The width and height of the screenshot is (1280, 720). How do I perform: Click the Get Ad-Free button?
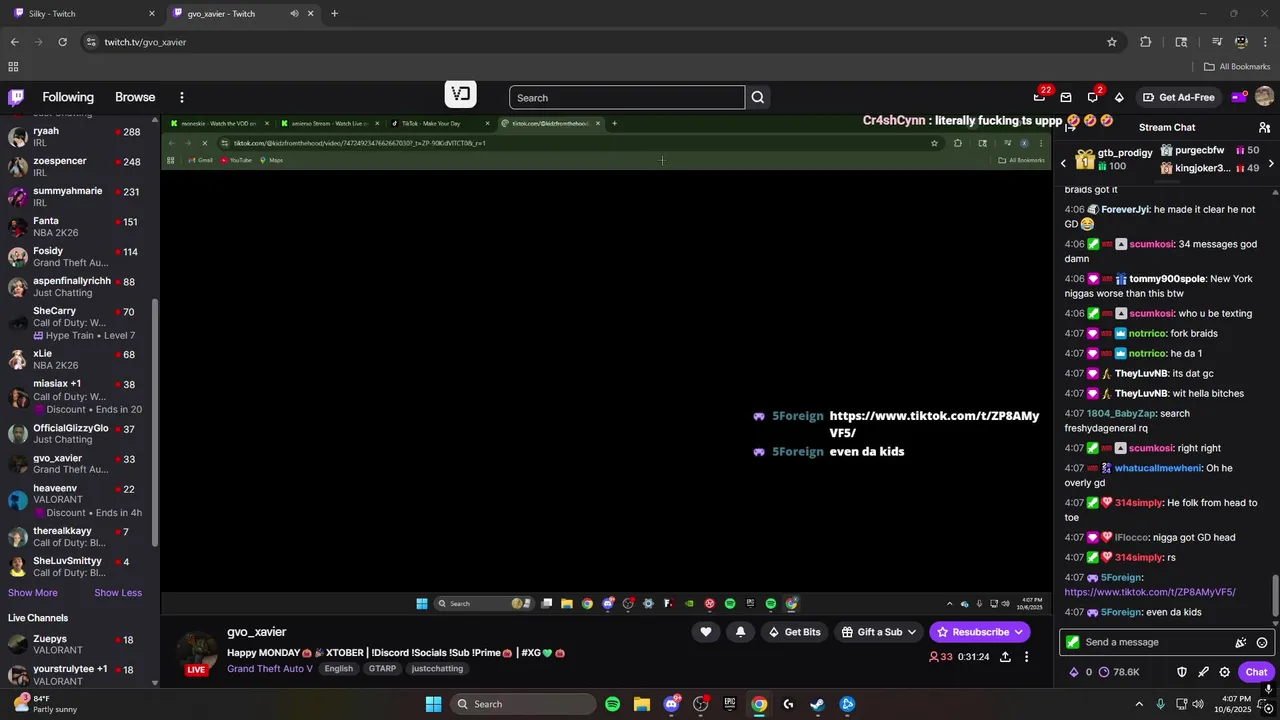(1179, 97)
